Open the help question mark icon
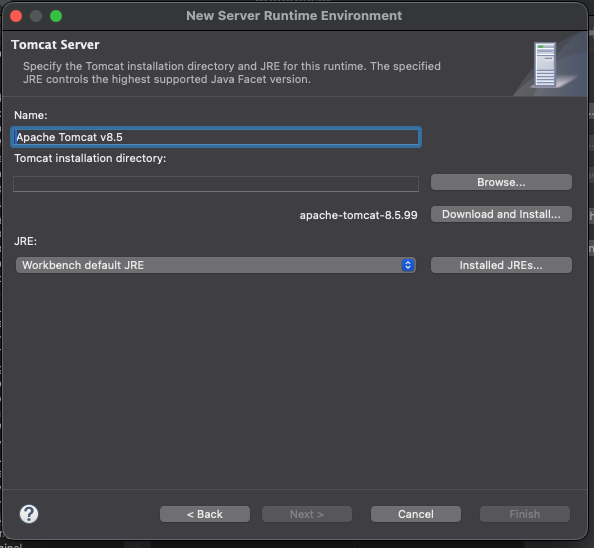 pyautogui.click(x=29, y=514)
